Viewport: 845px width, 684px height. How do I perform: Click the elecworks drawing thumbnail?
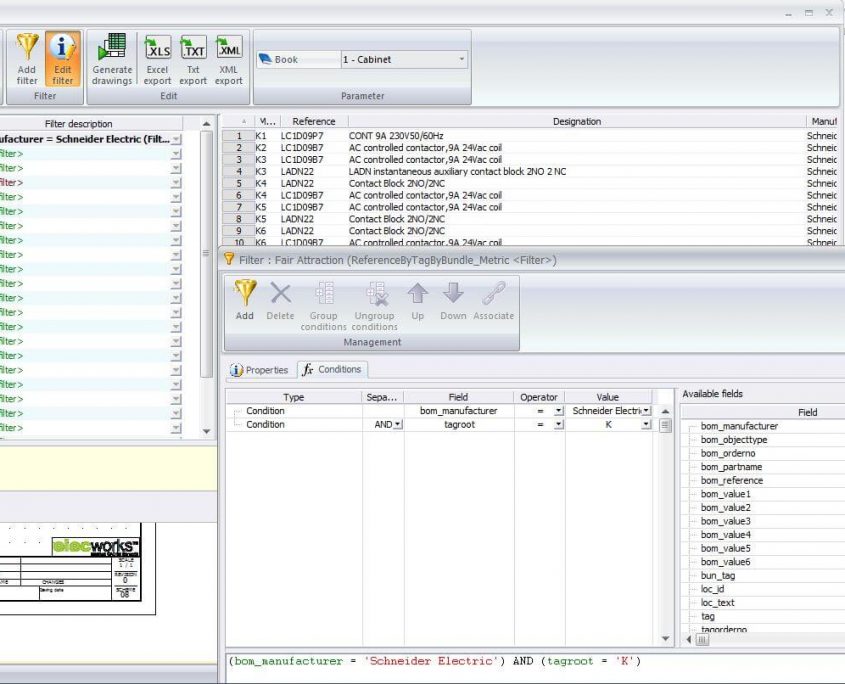click(x=78, y=568)
